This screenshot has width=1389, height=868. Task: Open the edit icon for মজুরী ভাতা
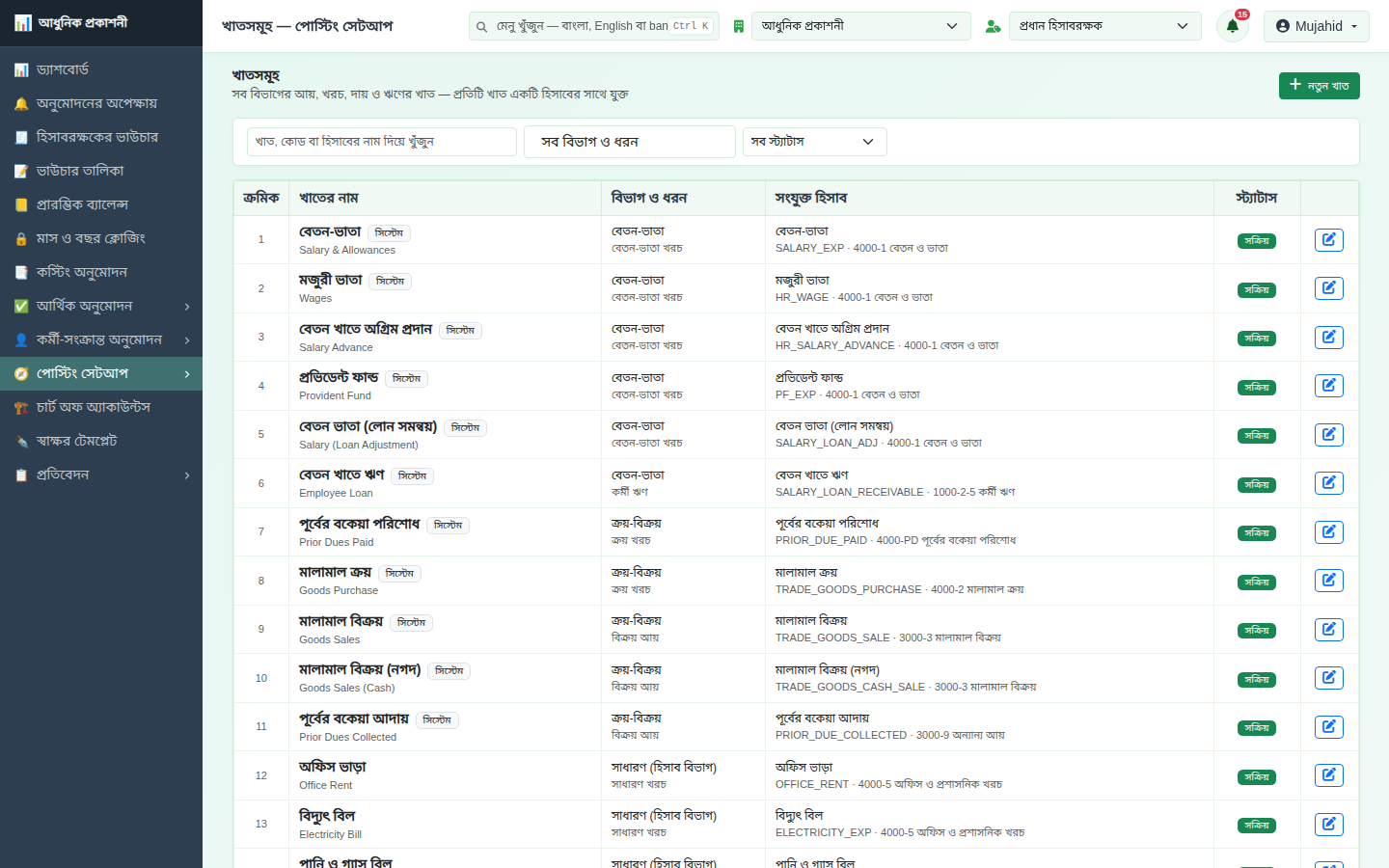tap(1328, 288)
